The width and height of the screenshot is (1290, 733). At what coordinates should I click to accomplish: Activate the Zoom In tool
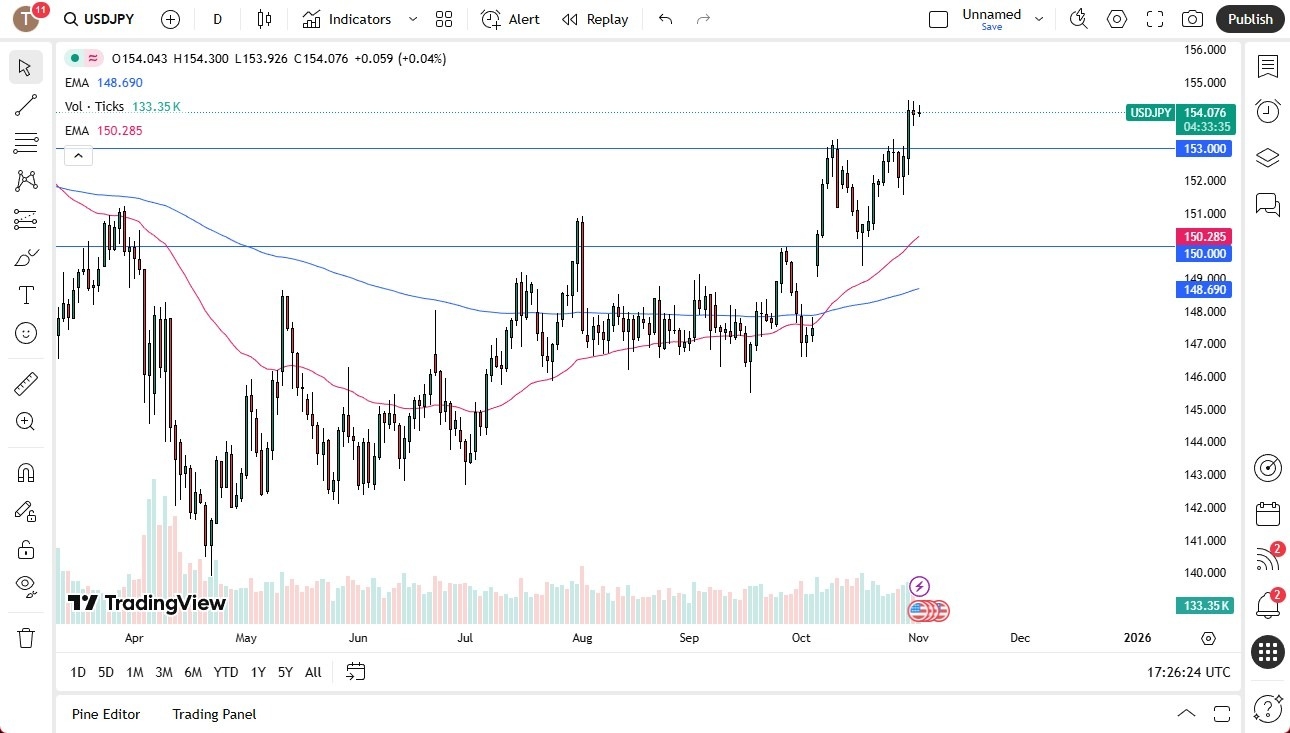(25, 421)
